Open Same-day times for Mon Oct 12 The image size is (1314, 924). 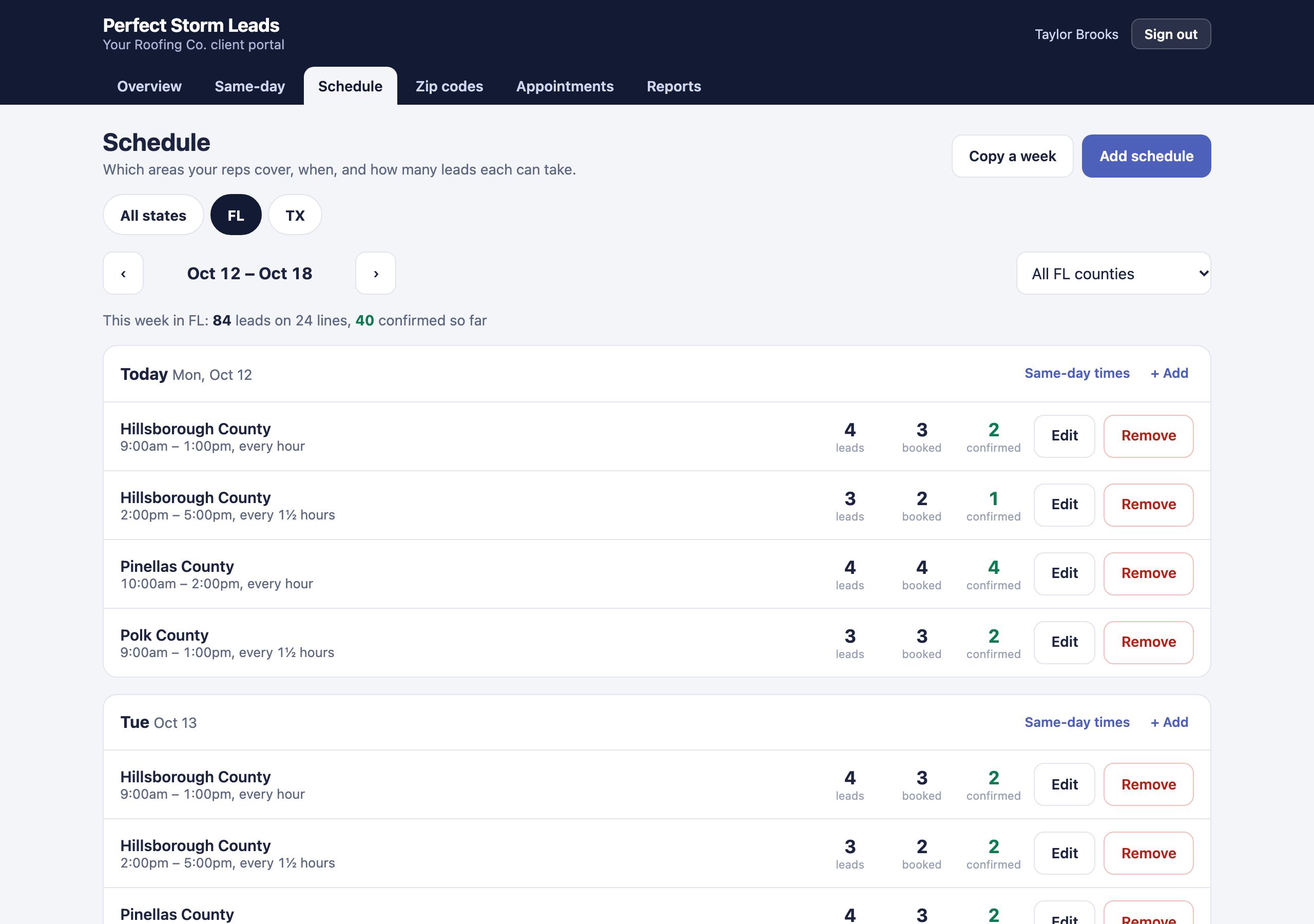point(1076,373)
